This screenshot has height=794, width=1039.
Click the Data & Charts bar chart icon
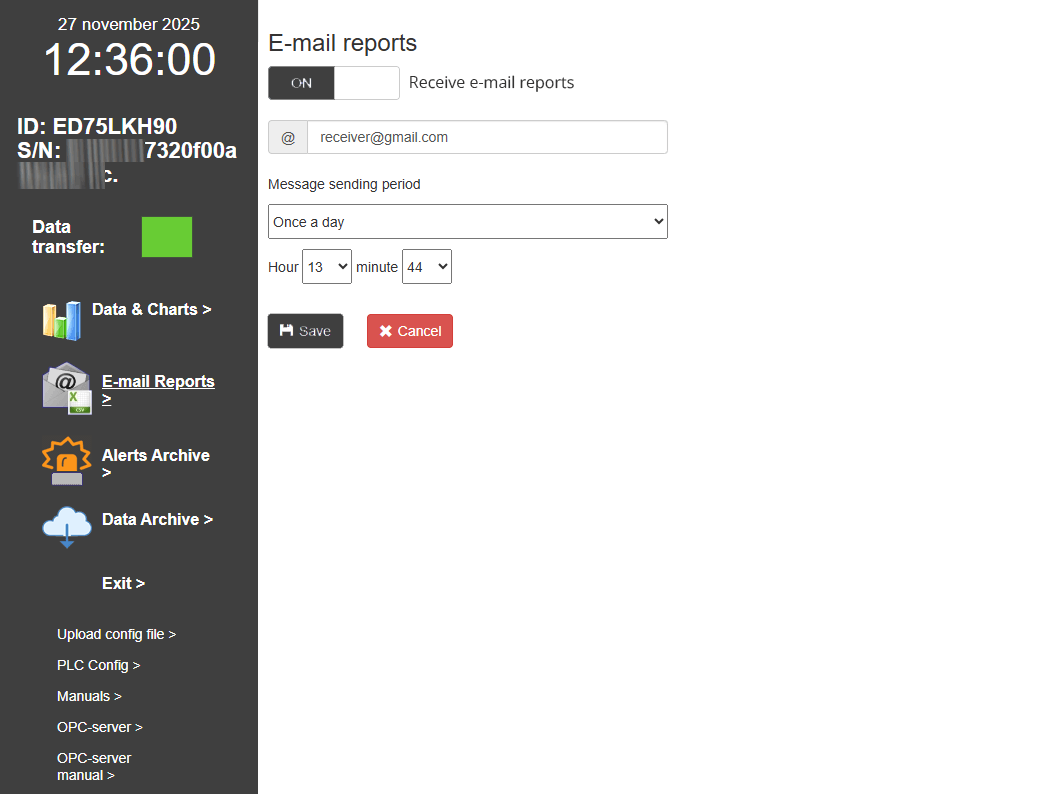pos(61,320)
